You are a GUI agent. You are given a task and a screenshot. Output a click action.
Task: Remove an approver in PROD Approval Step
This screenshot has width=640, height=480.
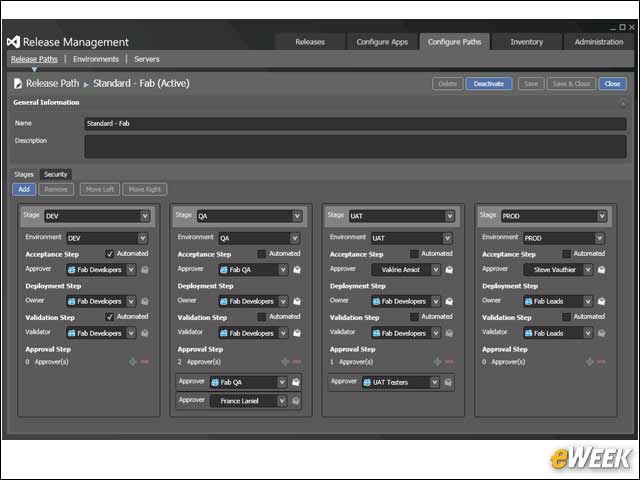[601, 362]
